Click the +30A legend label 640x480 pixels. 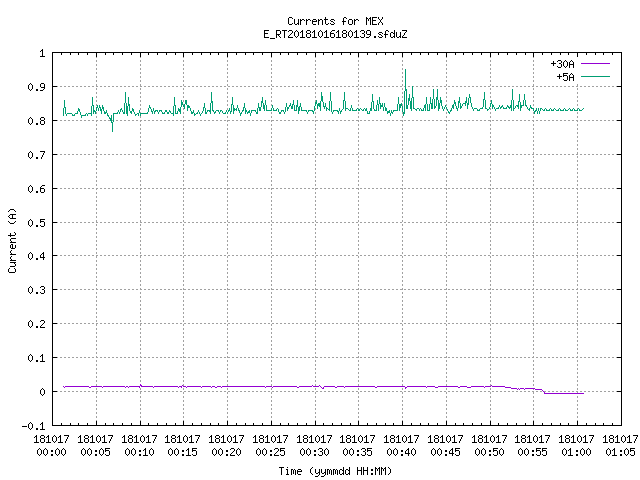coord(562,64)
